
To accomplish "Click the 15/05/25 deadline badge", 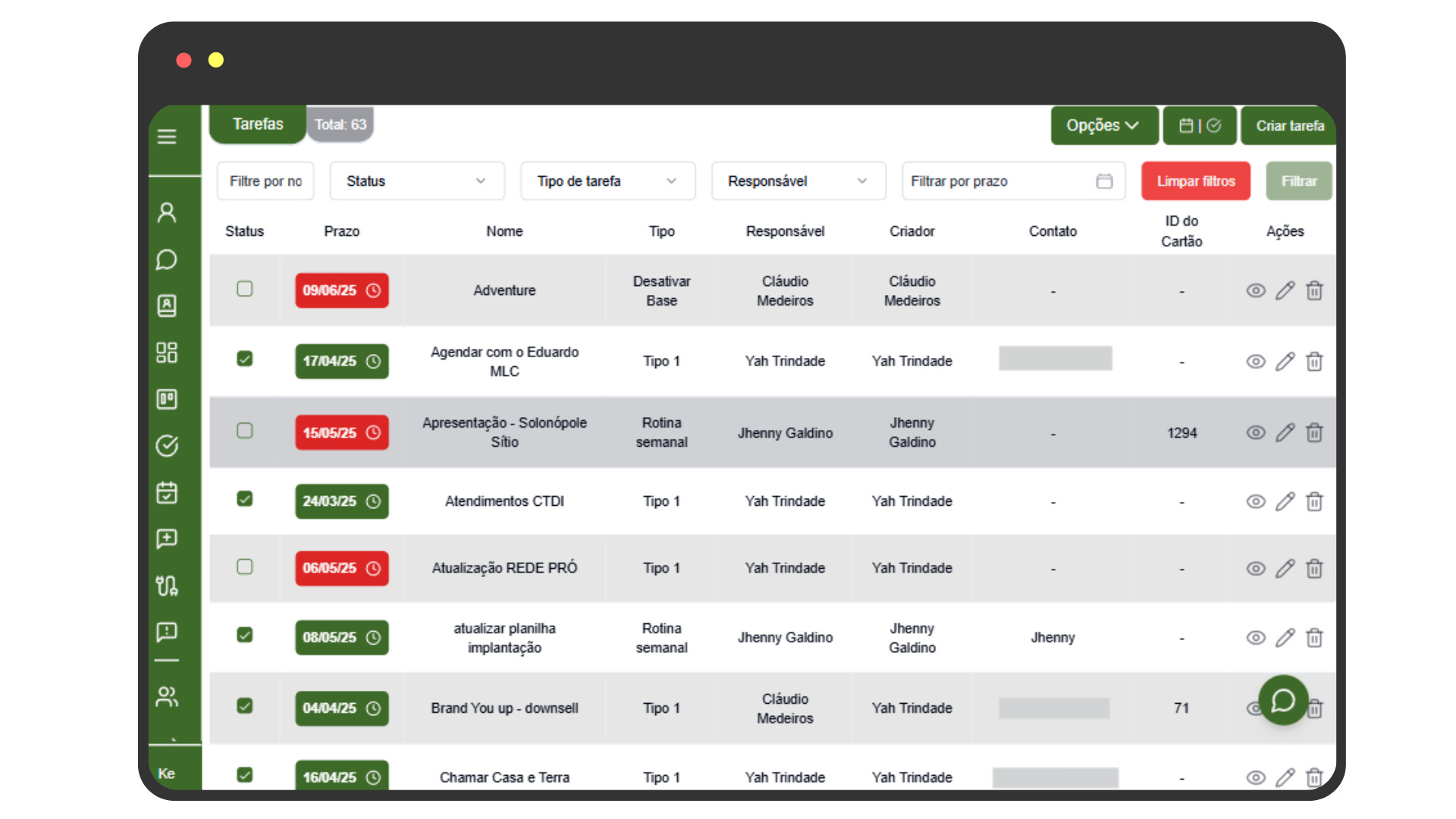I will [342, 432].
